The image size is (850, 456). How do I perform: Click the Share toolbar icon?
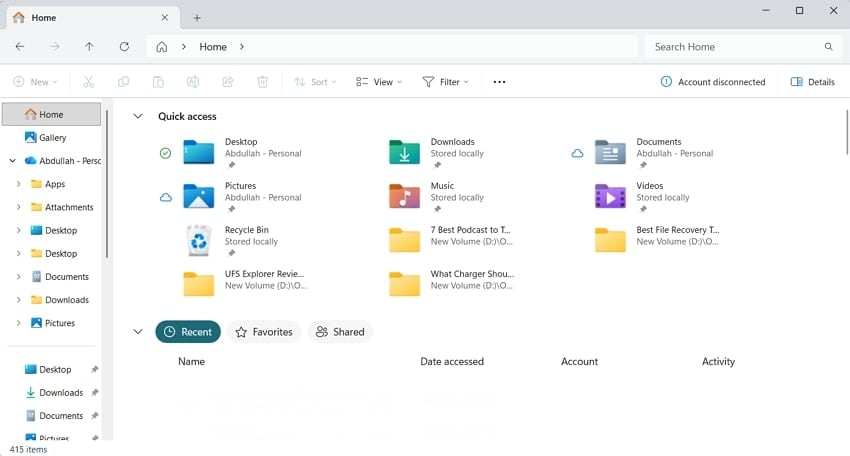click(x=228, y=82)
